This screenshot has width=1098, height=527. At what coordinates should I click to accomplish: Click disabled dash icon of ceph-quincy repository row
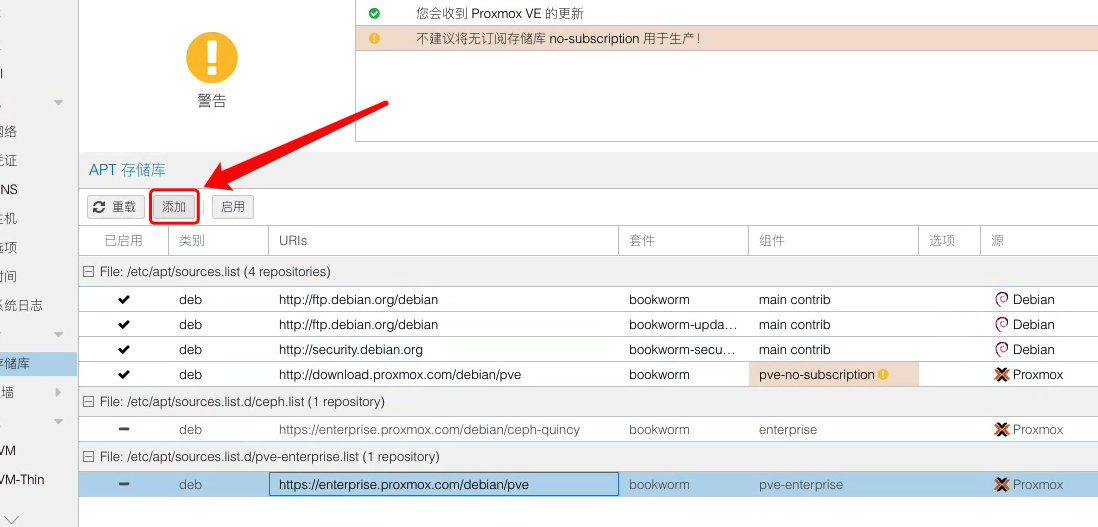[124, 429]
